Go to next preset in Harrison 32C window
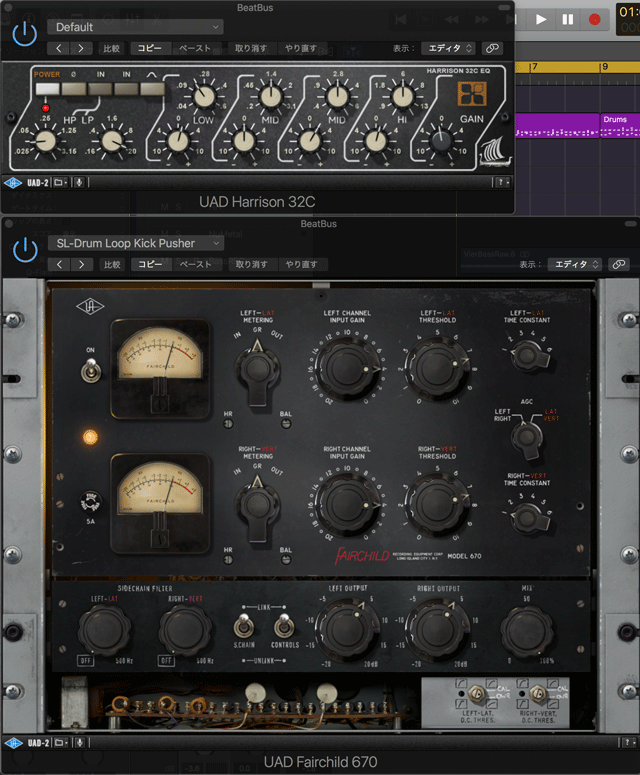The image size is (640, 775). (81, 48)
